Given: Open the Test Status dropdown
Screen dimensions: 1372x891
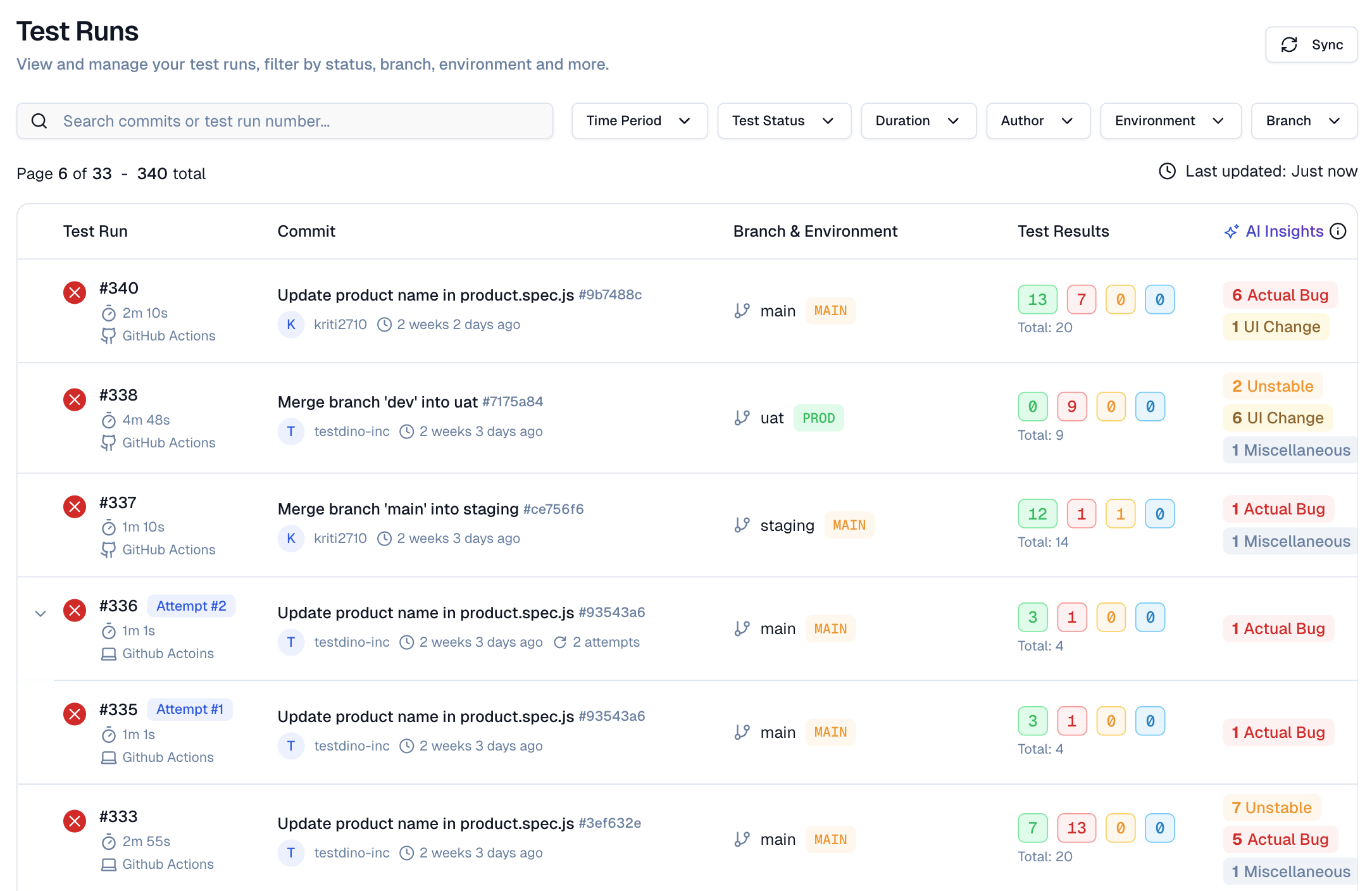Looking at the screenshot, I should coord(784,120).
